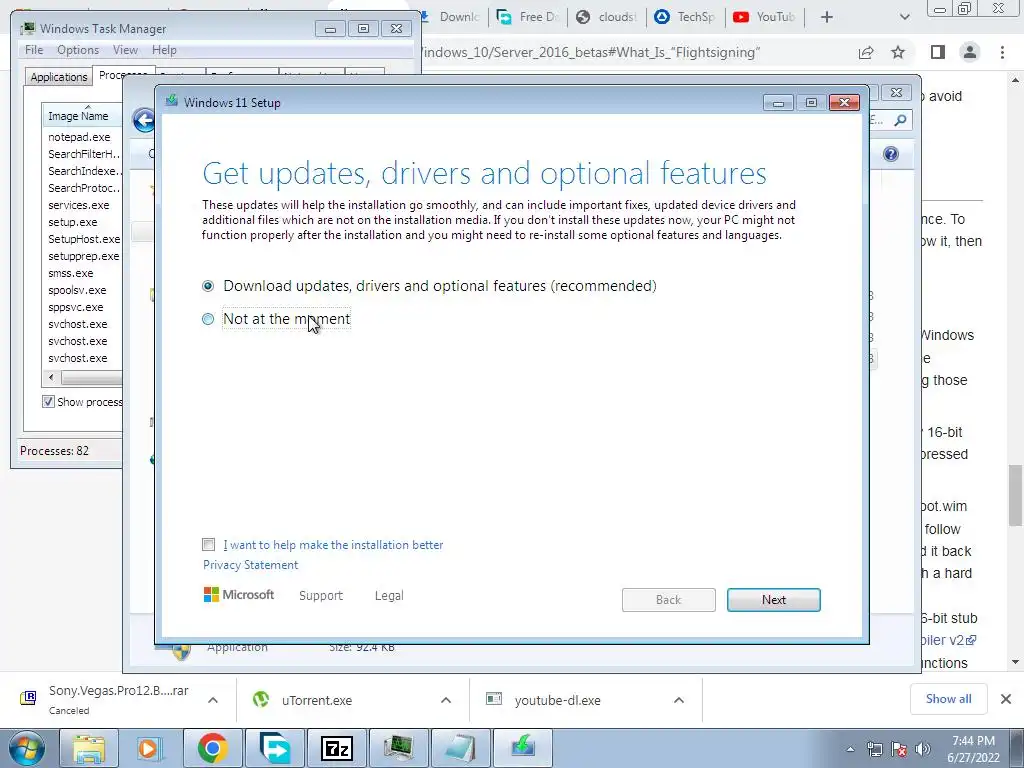
Task: Expand youtube-dl.exe download options chevron
Action: click(x=679, y=700)
